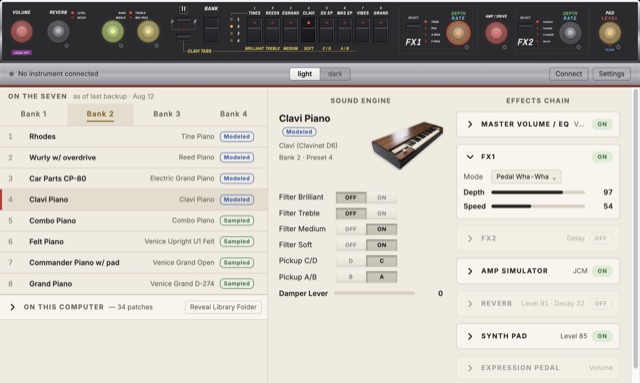Adjust the Damper Lever slider
Viewport: 640px width, 383px height.
click(374, 293)
